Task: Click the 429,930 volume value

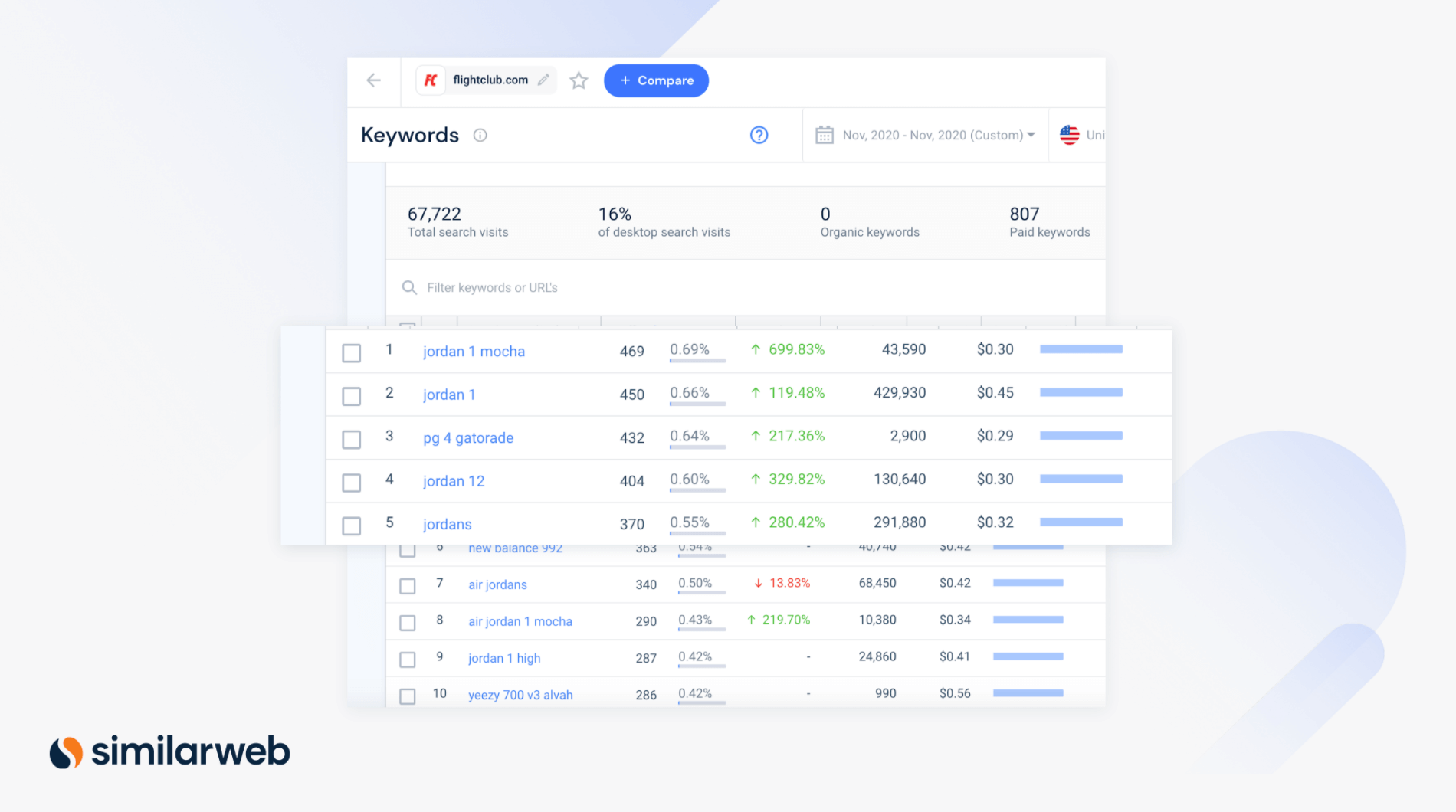Action: pyautogui.click(x=900, y=392)
